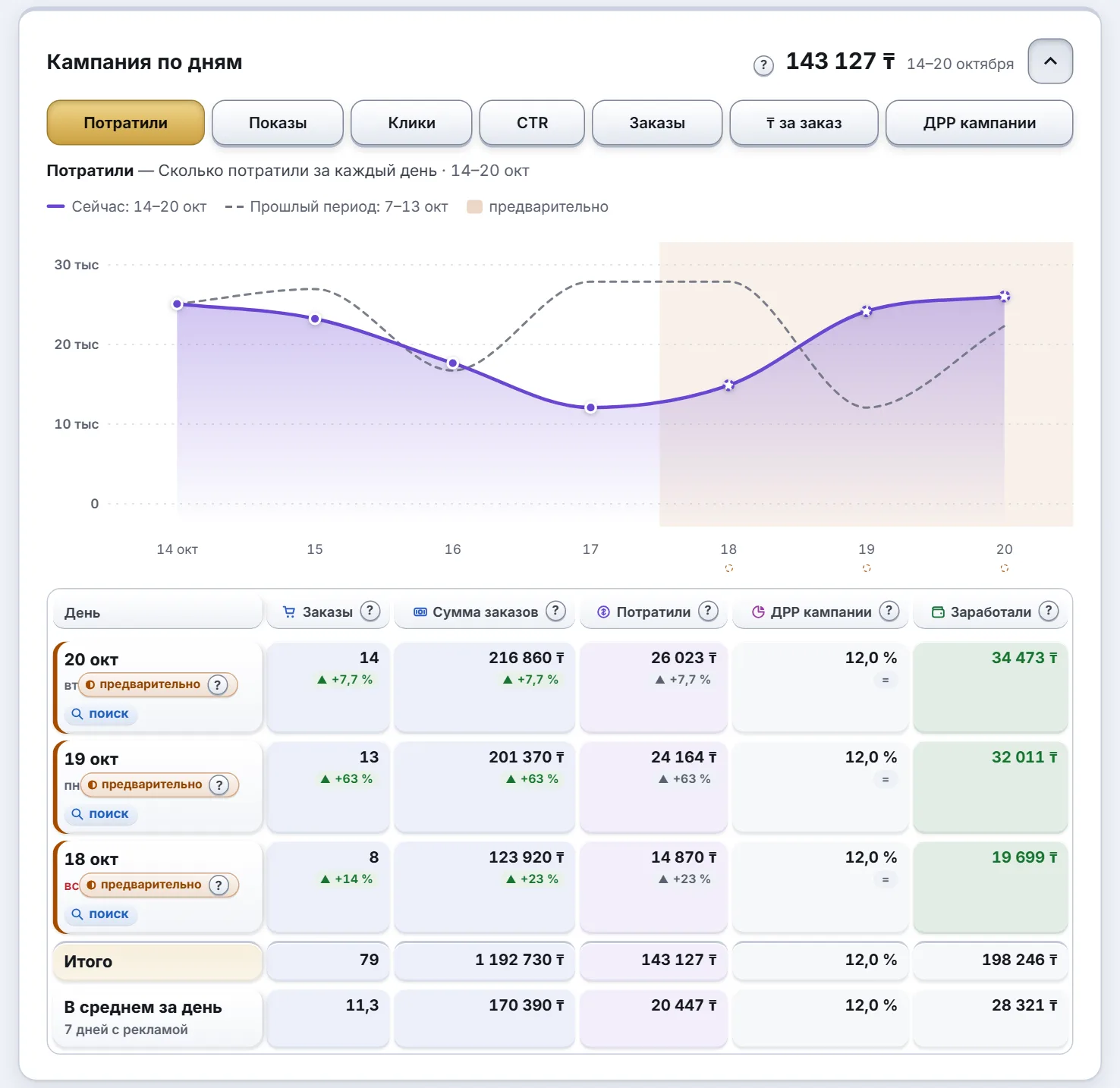The image size is (1120, 1088).
Task: Click the coin icon in Потратили column header
Action: 603,612
